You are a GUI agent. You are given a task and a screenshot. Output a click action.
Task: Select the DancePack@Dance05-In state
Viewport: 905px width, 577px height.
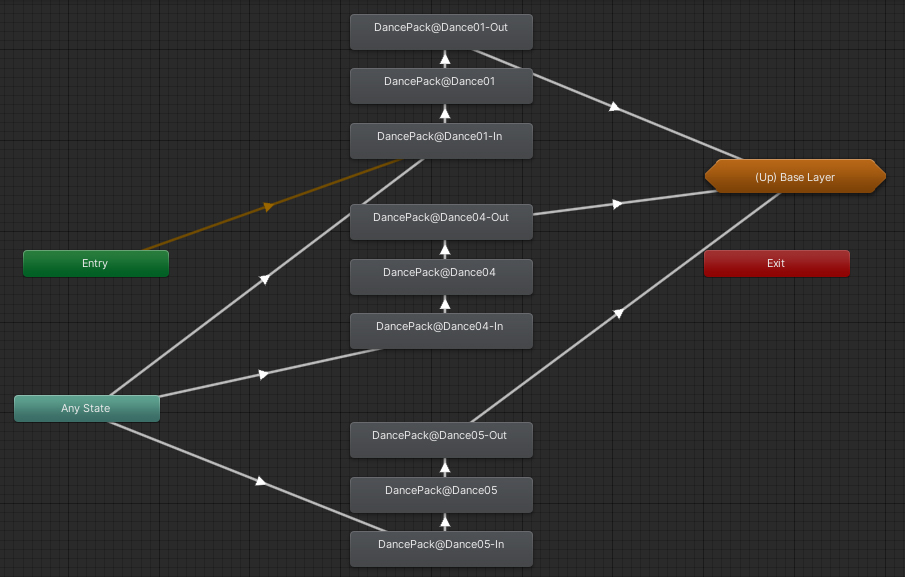440,545
